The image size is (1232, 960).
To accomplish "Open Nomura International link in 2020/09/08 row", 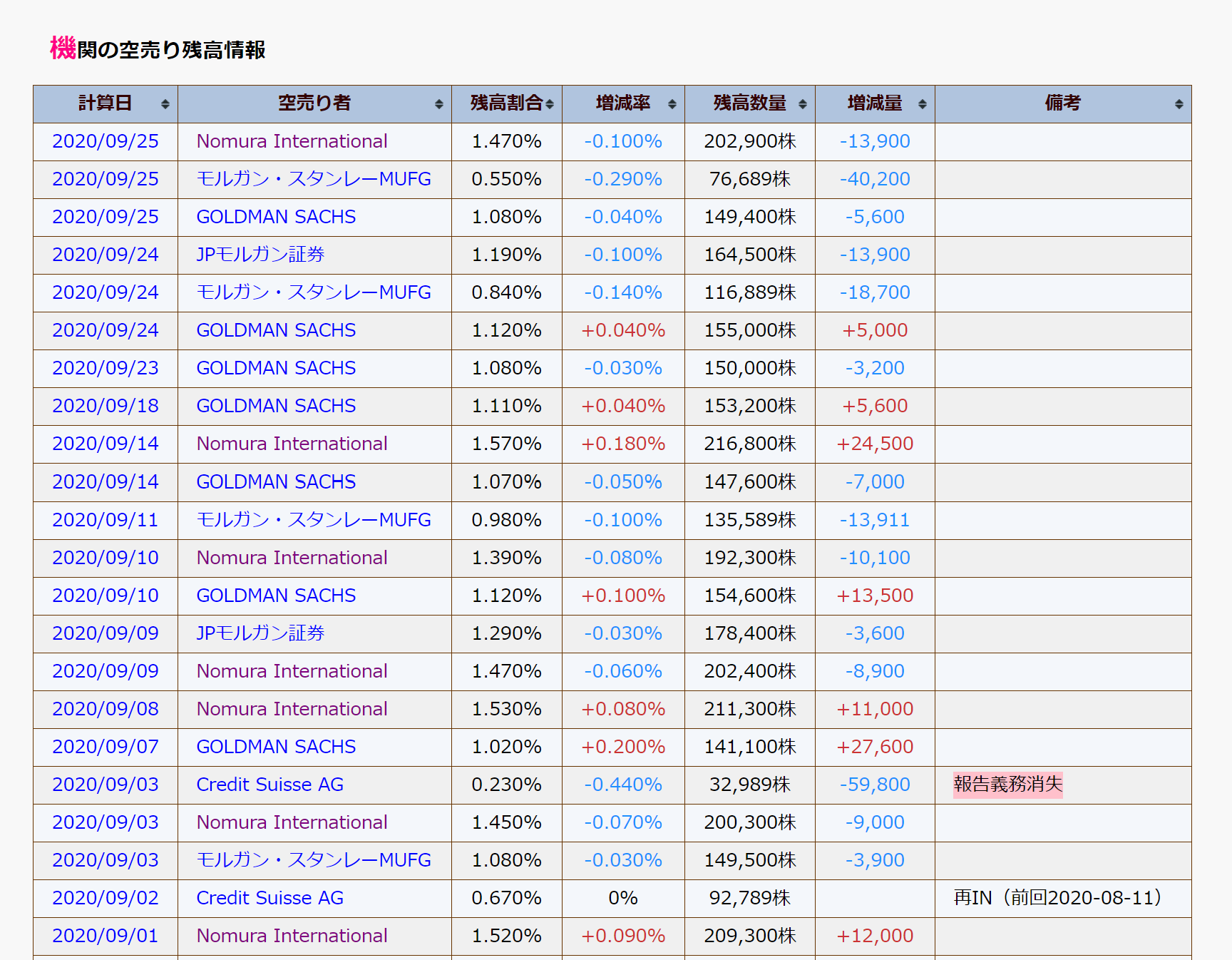I will click(292, 709).
